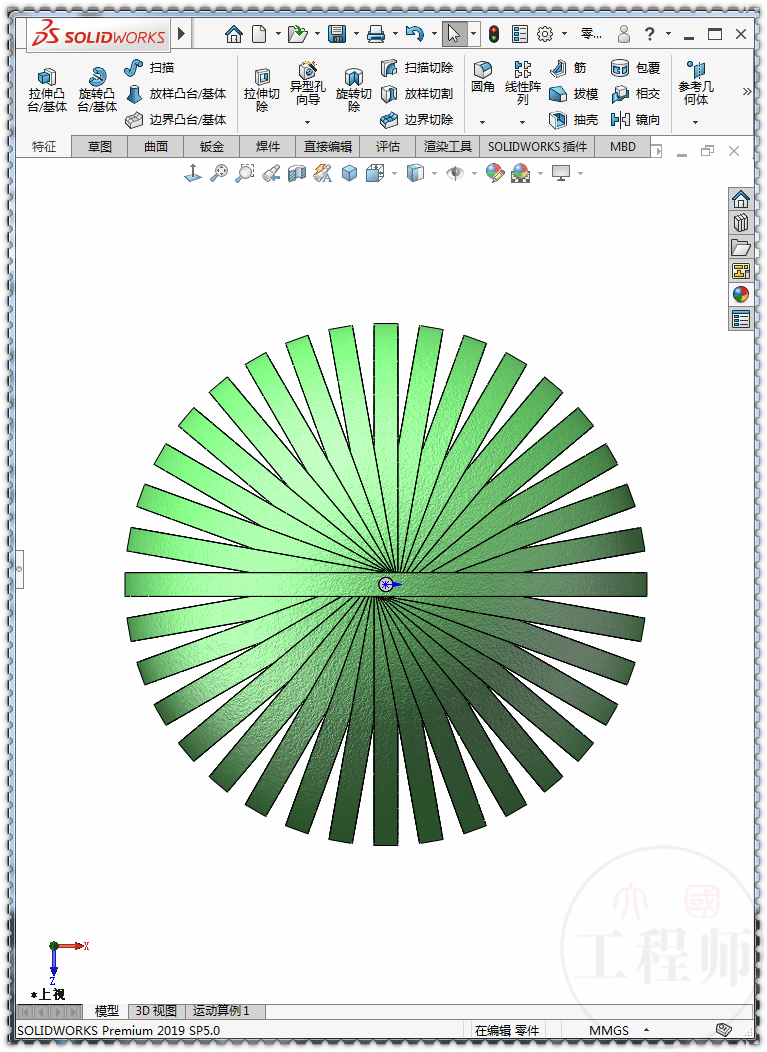Open SOLIDWORKS Resources in task pane
Image resolution: width=767 pixels, height=1052 pixels.
tap(741, 199)
